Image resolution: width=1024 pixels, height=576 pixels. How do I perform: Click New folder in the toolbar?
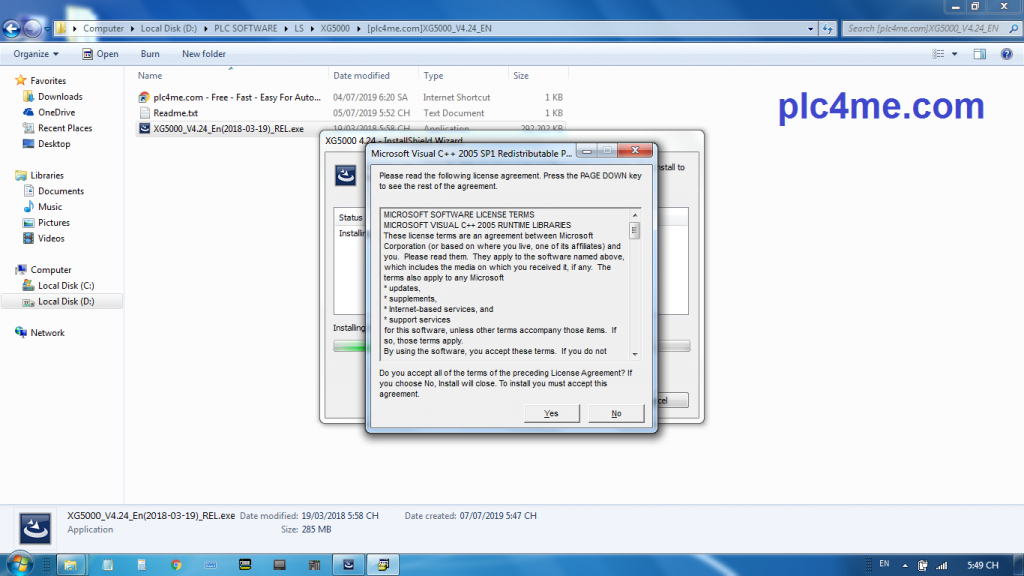tap(204, 54)
